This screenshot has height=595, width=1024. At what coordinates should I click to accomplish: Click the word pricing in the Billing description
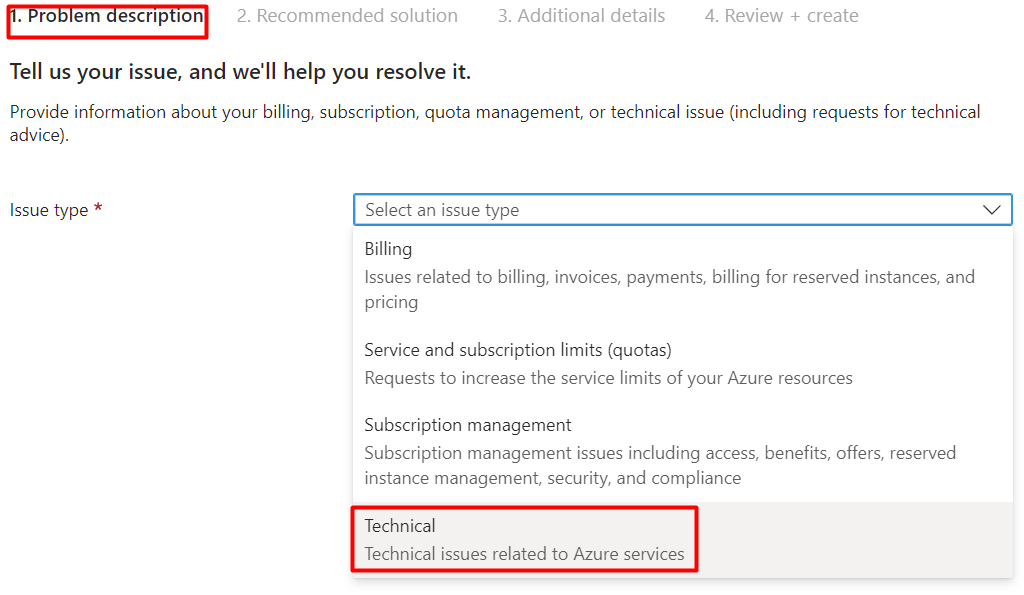[x=391, y=302]
